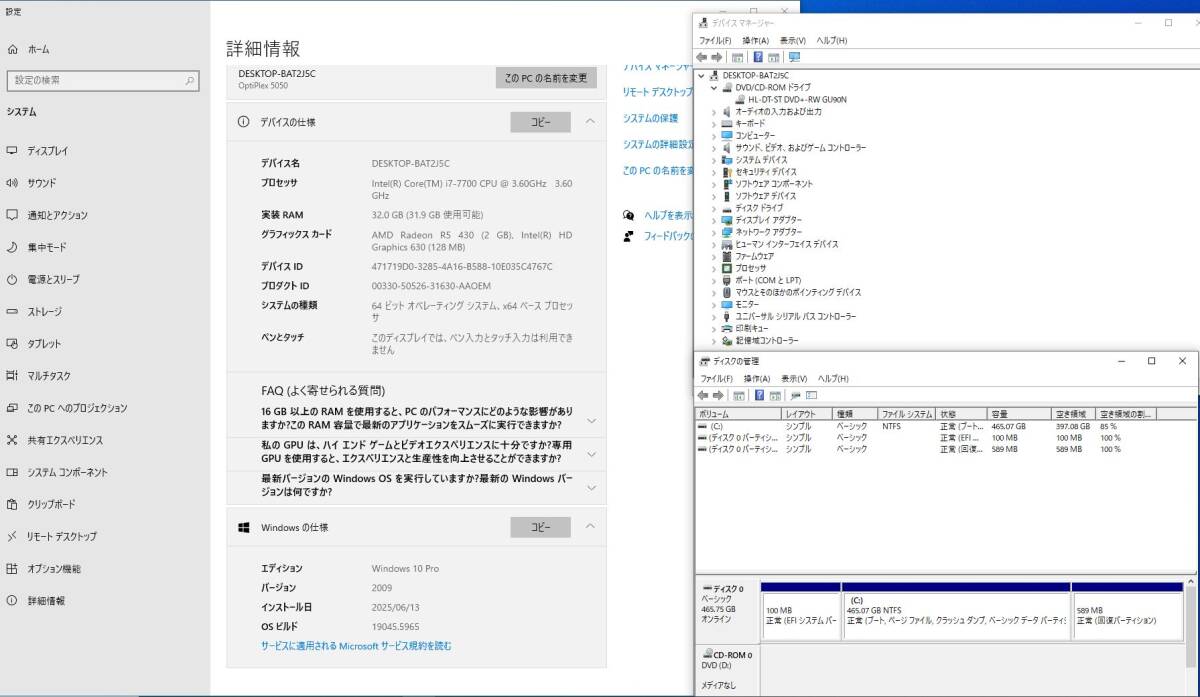Screen dimensions: 1200x697
Task: Expand the ディスク ドライブ category
Action: click(714, 208)
